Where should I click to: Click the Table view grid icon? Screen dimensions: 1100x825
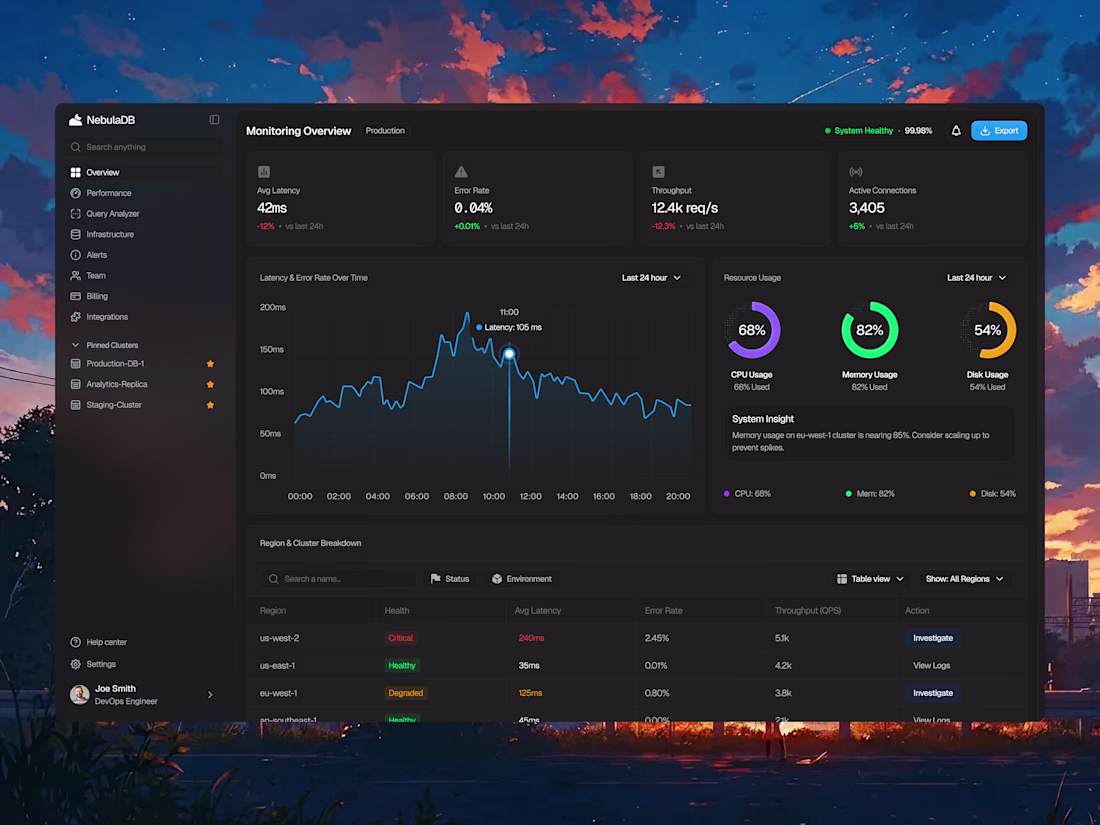[842, 579]
